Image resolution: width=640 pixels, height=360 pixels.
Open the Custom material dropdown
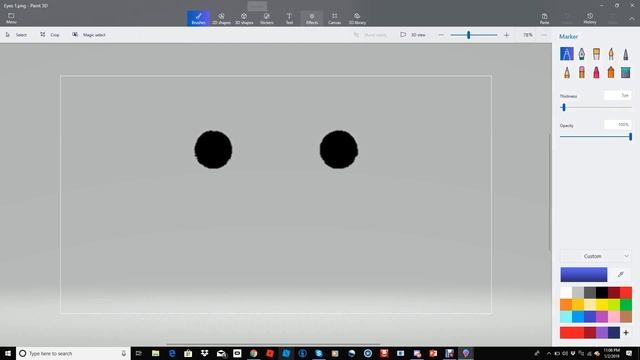pyautogui.click(x=596, y=256)
